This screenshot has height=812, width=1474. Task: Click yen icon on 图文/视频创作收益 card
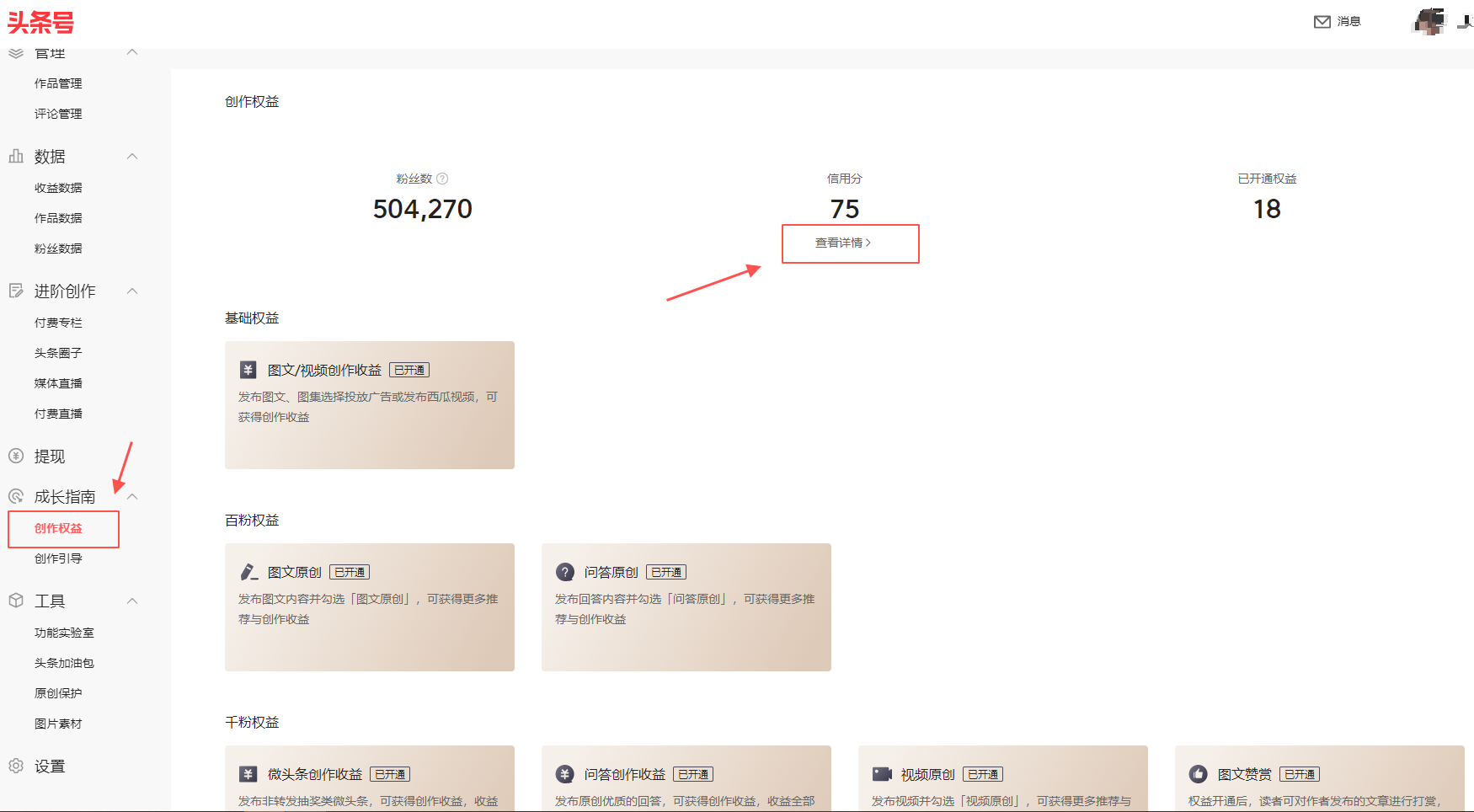coord(248,370)
